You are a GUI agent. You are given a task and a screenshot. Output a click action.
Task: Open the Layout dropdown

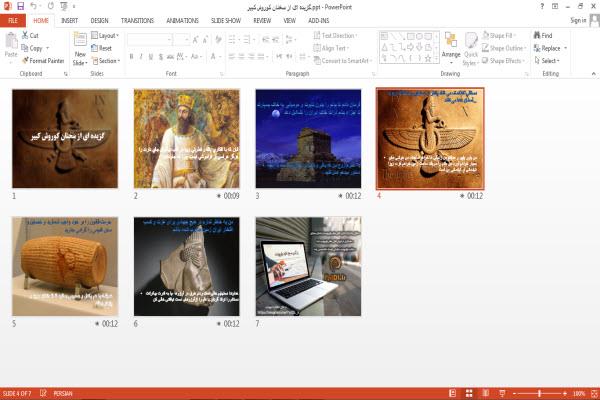(x=105, y=35)
